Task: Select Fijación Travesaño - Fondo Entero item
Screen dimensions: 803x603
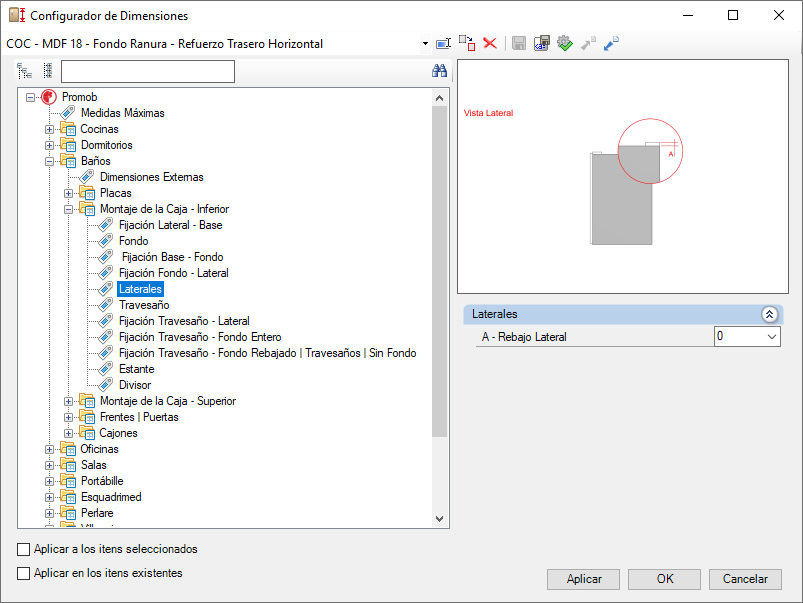Action: (200, 337)
